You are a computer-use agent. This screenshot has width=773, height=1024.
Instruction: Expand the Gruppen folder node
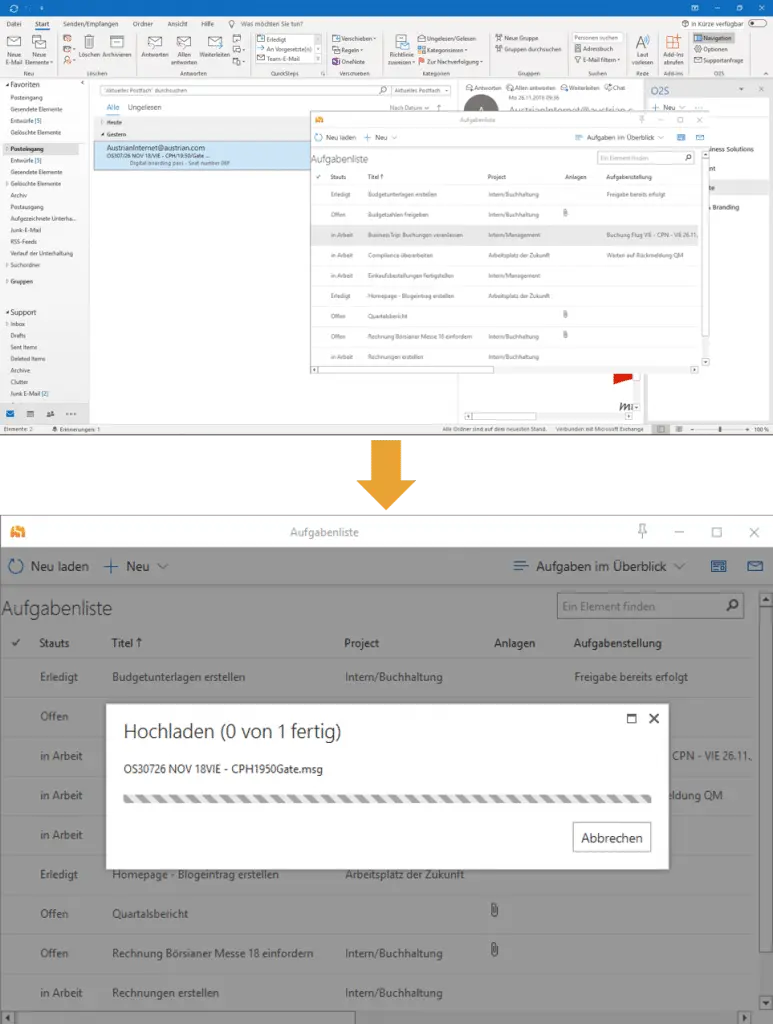point(7,281)
